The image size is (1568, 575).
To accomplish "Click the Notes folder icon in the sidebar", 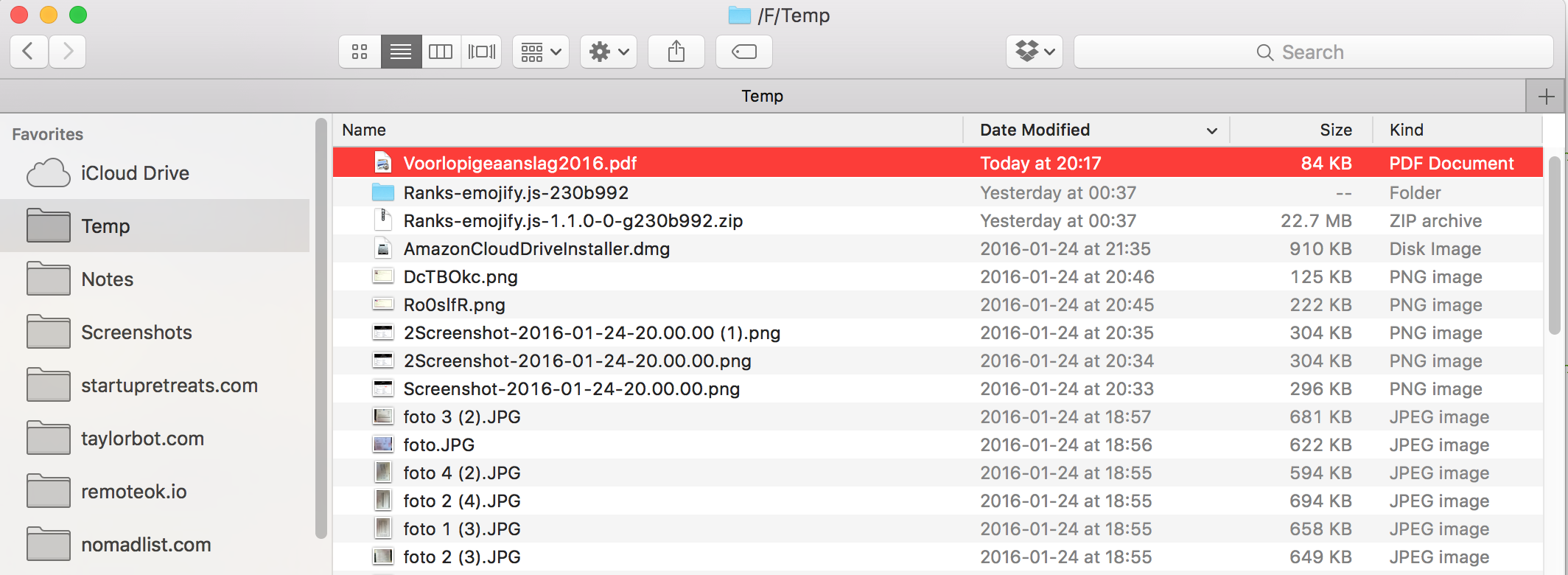I will (49, 279).
